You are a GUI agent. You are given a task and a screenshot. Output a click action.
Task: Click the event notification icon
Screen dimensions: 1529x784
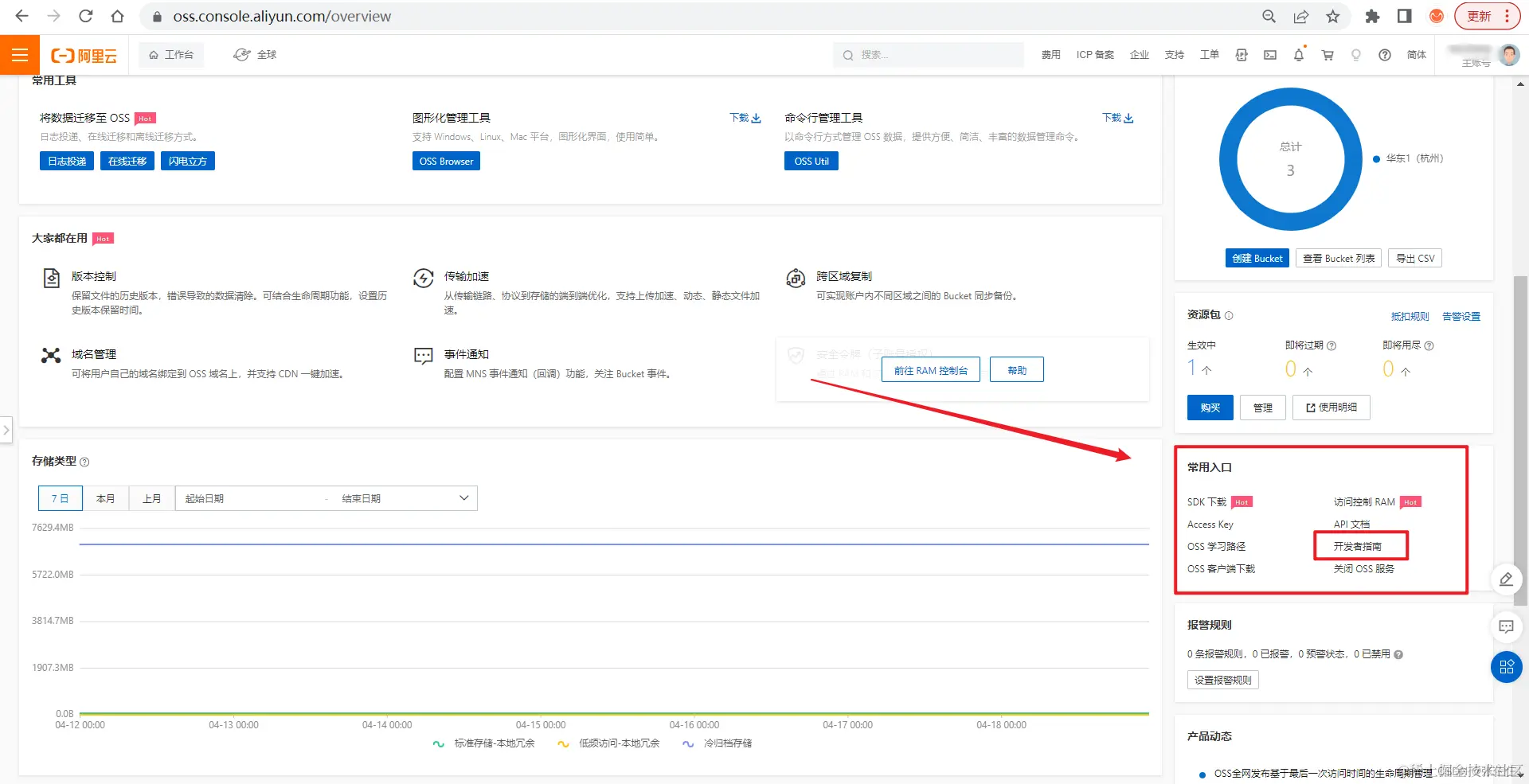[424, 356]
